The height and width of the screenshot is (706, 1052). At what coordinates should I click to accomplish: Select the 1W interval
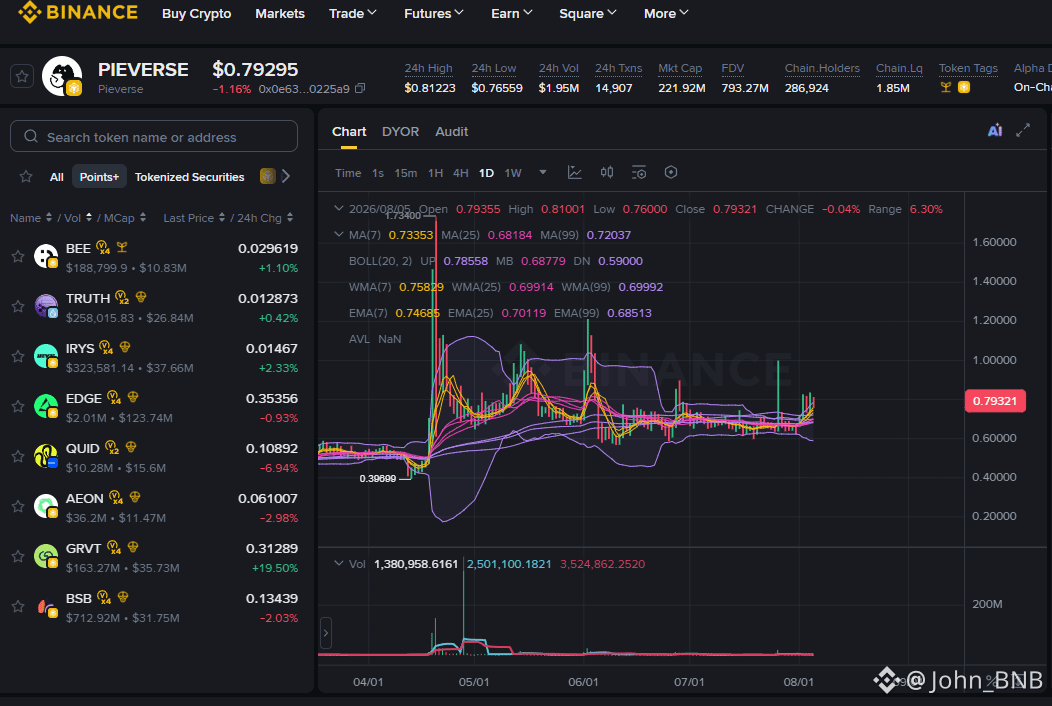513,173
